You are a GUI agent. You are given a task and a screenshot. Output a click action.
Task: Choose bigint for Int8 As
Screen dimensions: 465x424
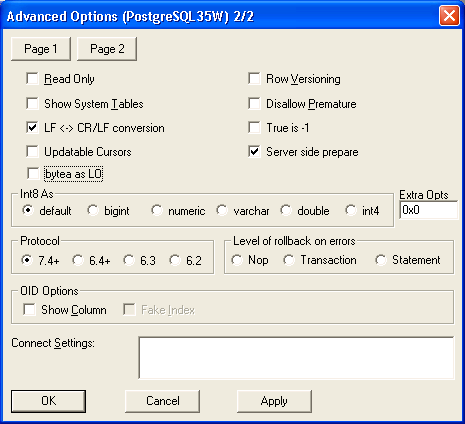93,210
